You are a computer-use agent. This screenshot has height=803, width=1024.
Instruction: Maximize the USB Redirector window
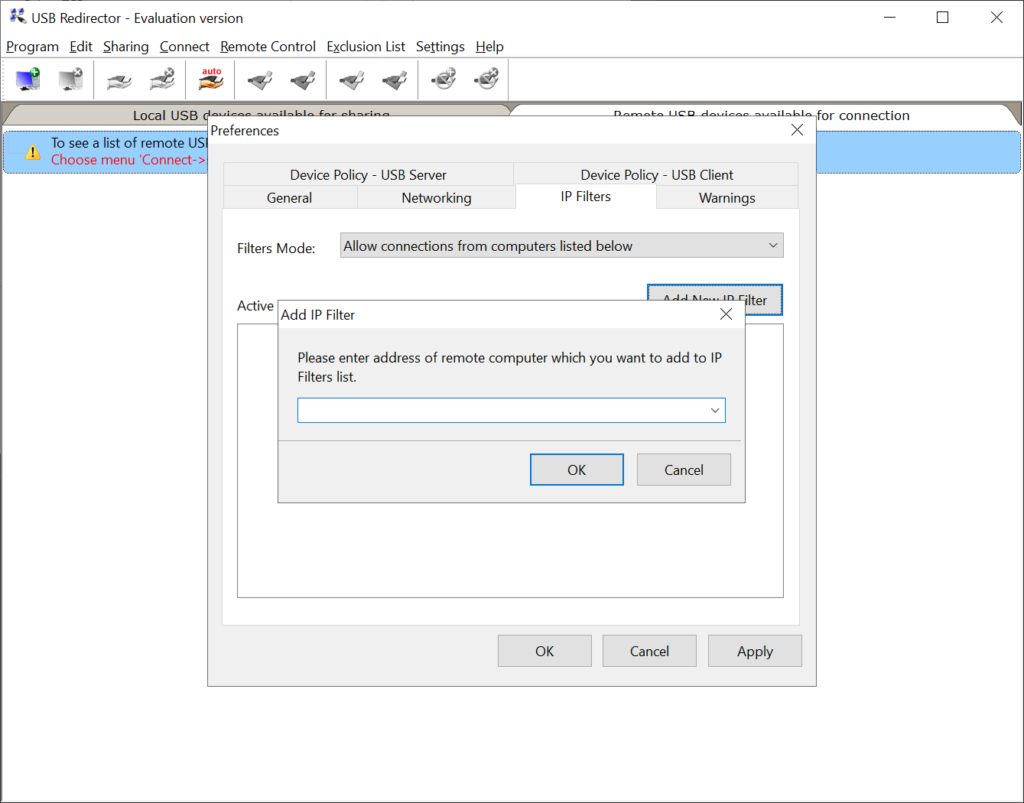click(x=942, y=18)
